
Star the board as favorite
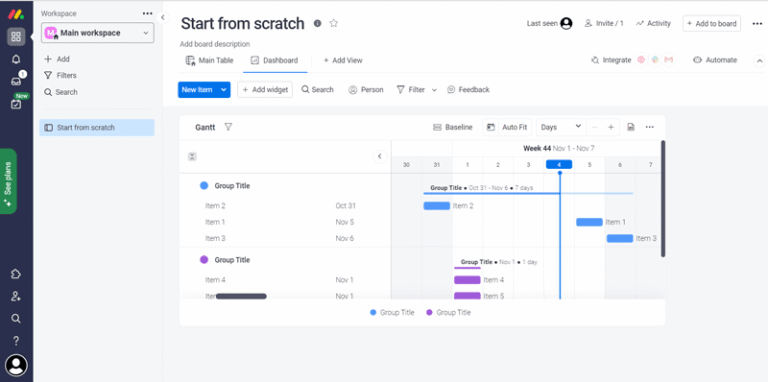pos(334,23)
